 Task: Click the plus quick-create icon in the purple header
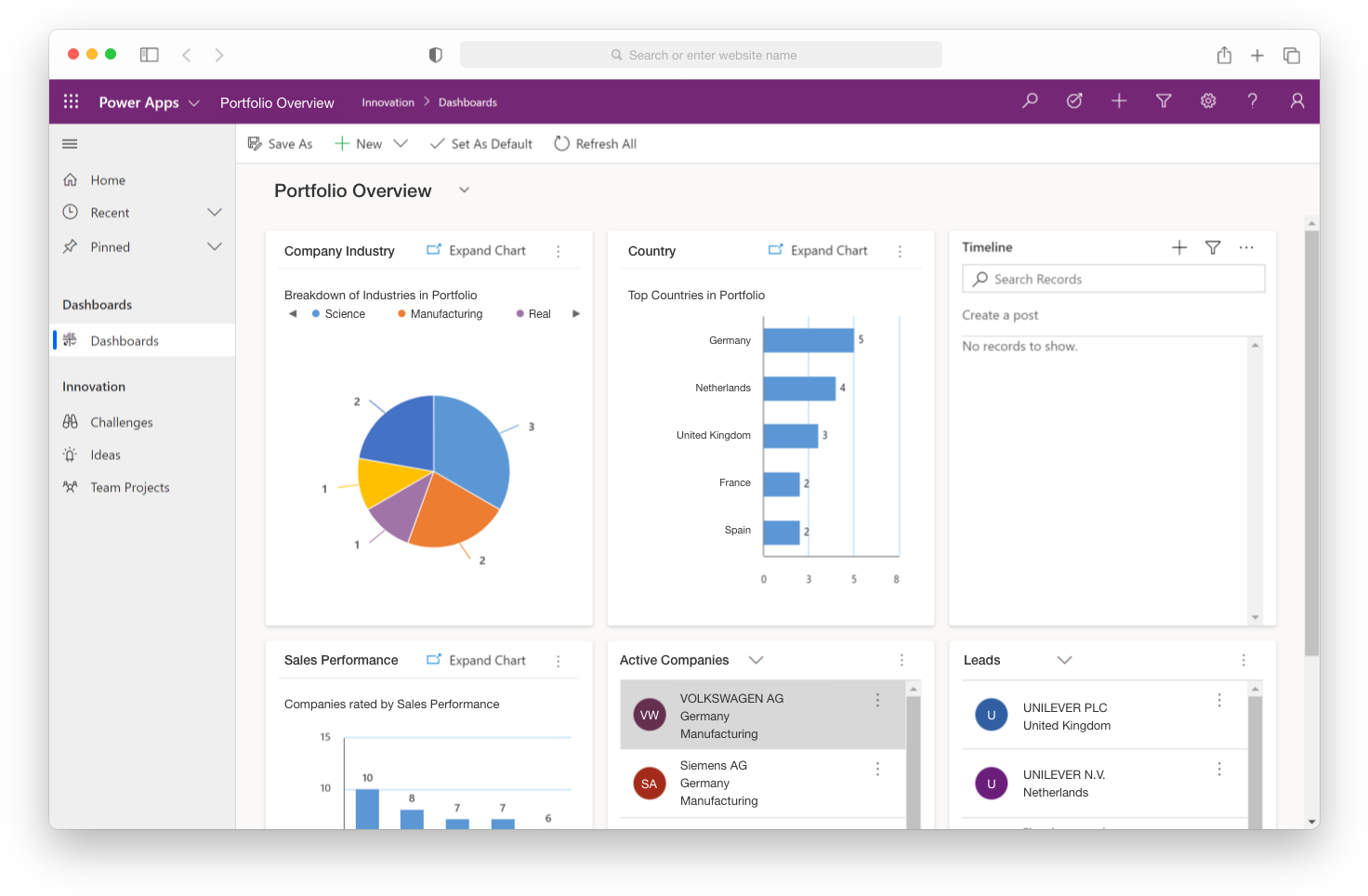[x=1119, y=100]
